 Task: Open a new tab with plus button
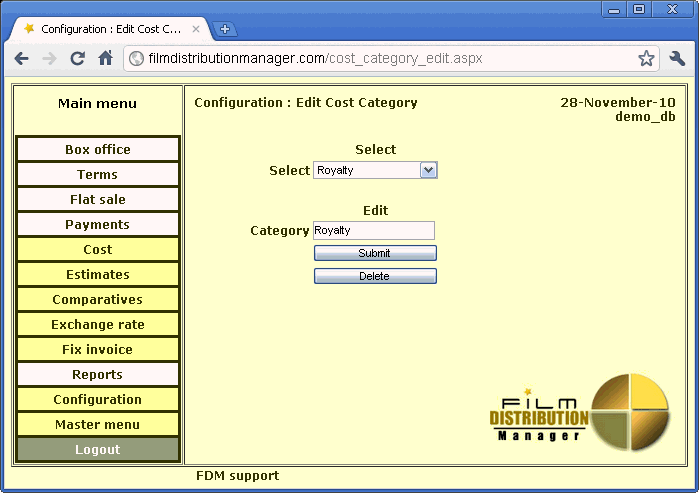click(x=225, y=29)
